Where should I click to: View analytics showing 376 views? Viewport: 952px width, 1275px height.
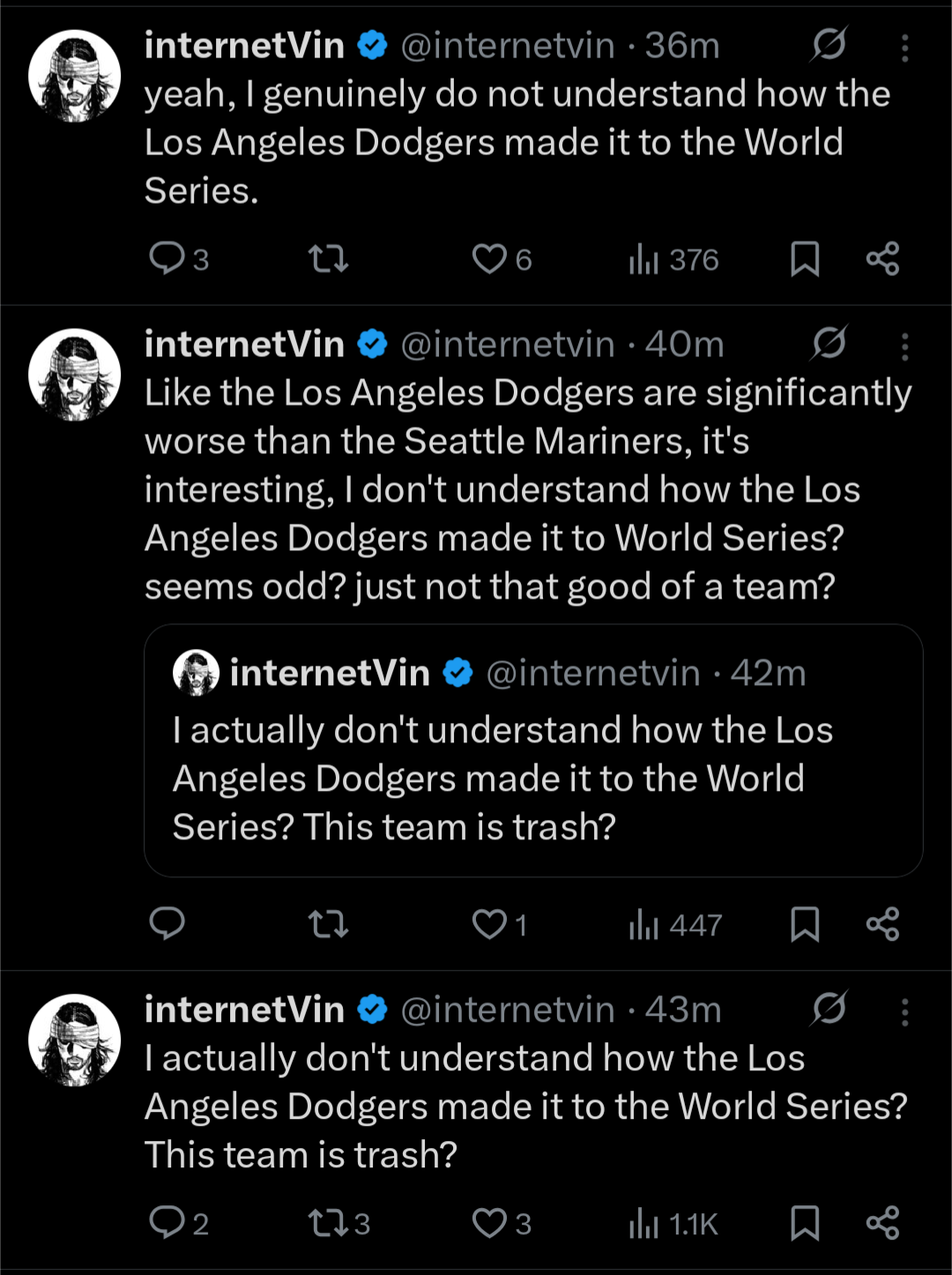[x=673, y=260]
